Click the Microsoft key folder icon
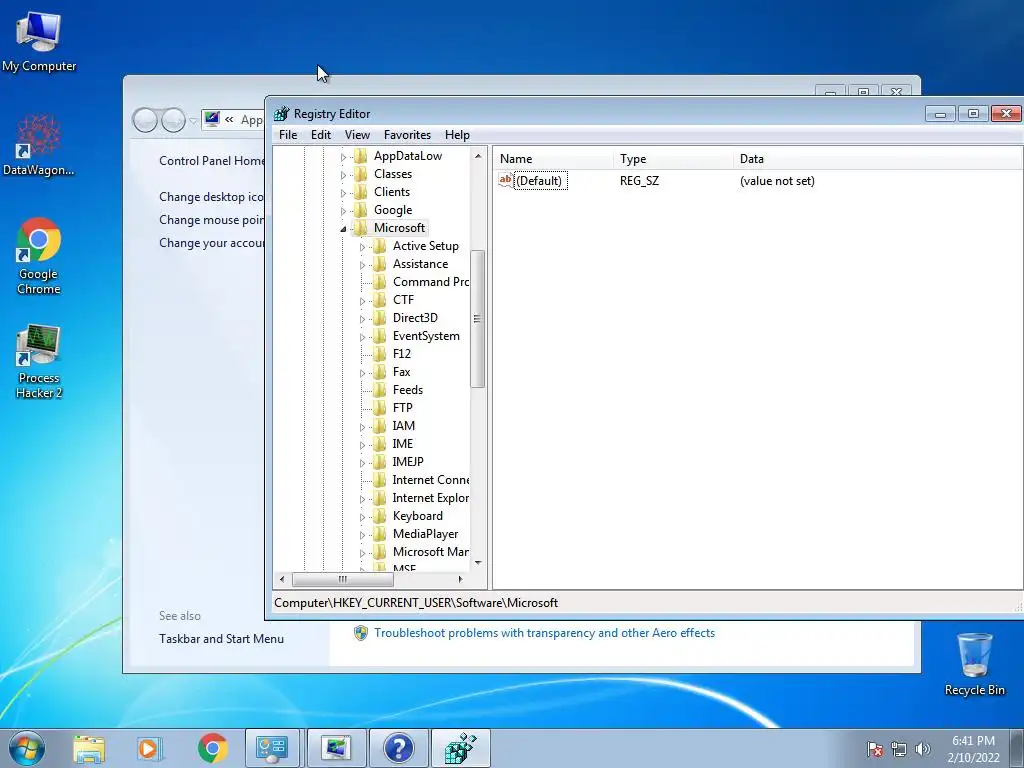The width and height of the screenshot is (1024, 768). pyautogui.click(x=360, y=228)
